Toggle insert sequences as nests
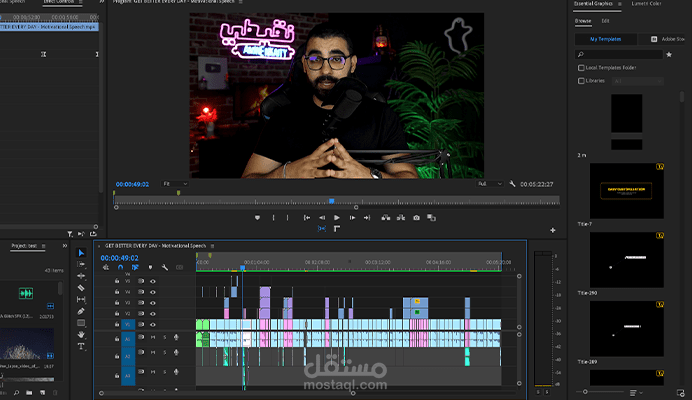The width and height of the screenshot is (692, 400). (106, 267)
